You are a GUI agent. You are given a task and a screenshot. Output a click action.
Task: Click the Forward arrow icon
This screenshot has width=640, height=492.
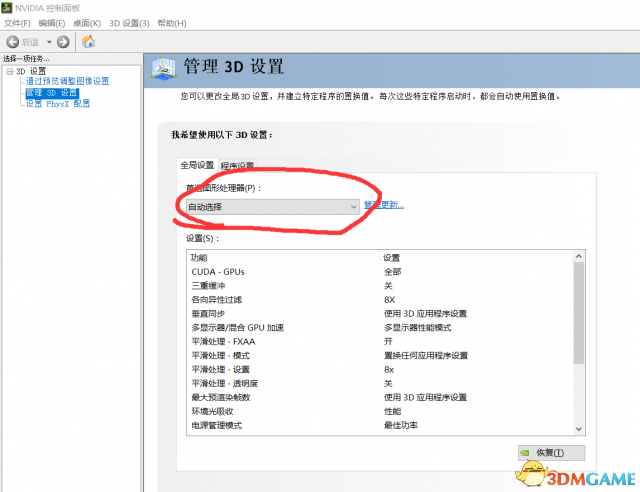click(63, 42)
